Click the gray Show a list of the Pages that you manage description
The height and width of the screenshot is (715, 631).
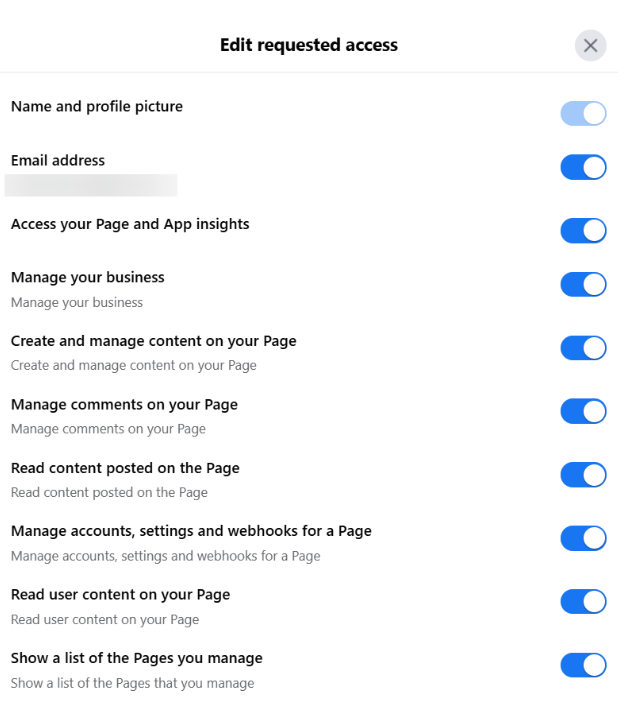click(x=132, y=683)
